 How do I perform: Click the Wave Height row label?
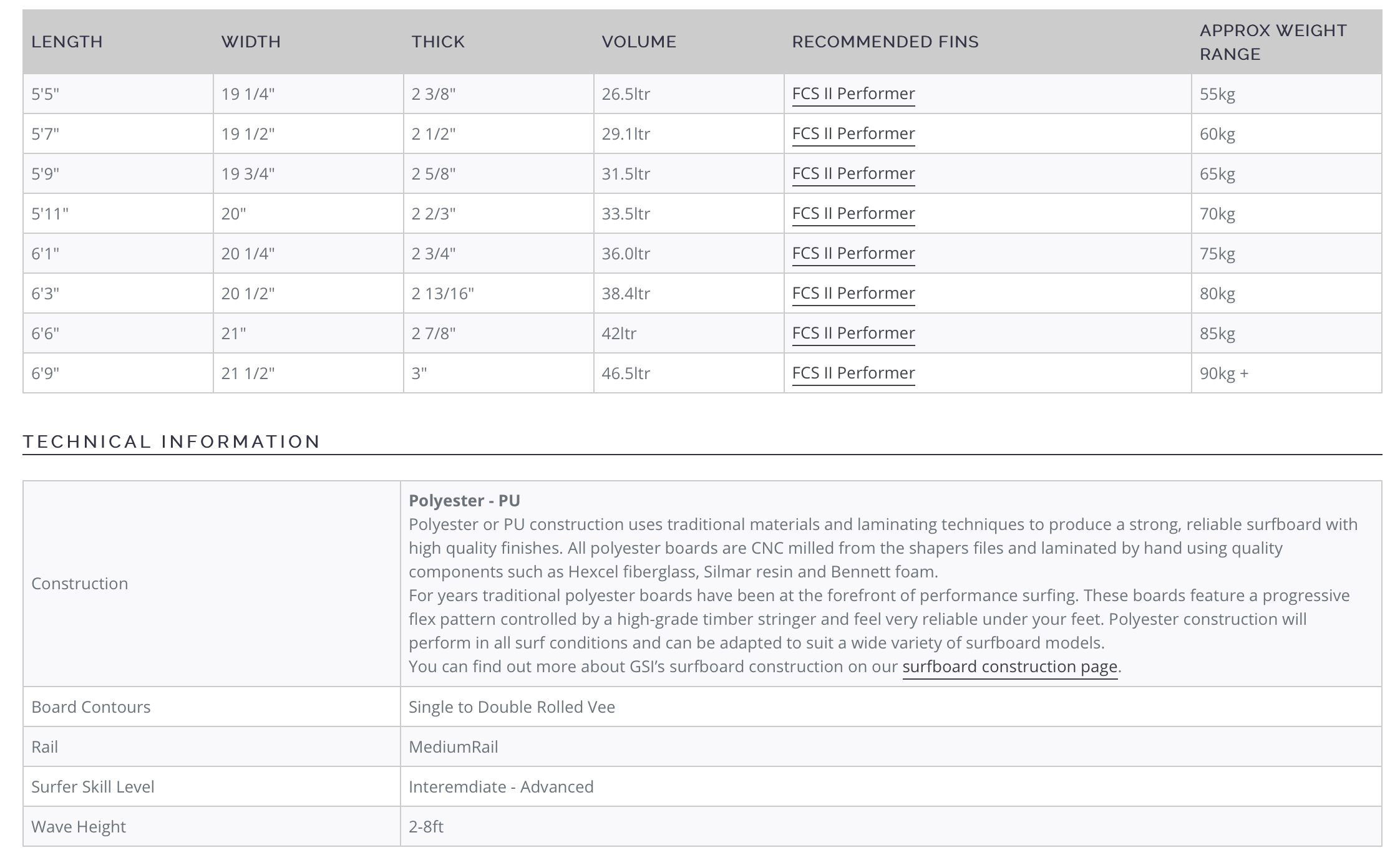79,827
